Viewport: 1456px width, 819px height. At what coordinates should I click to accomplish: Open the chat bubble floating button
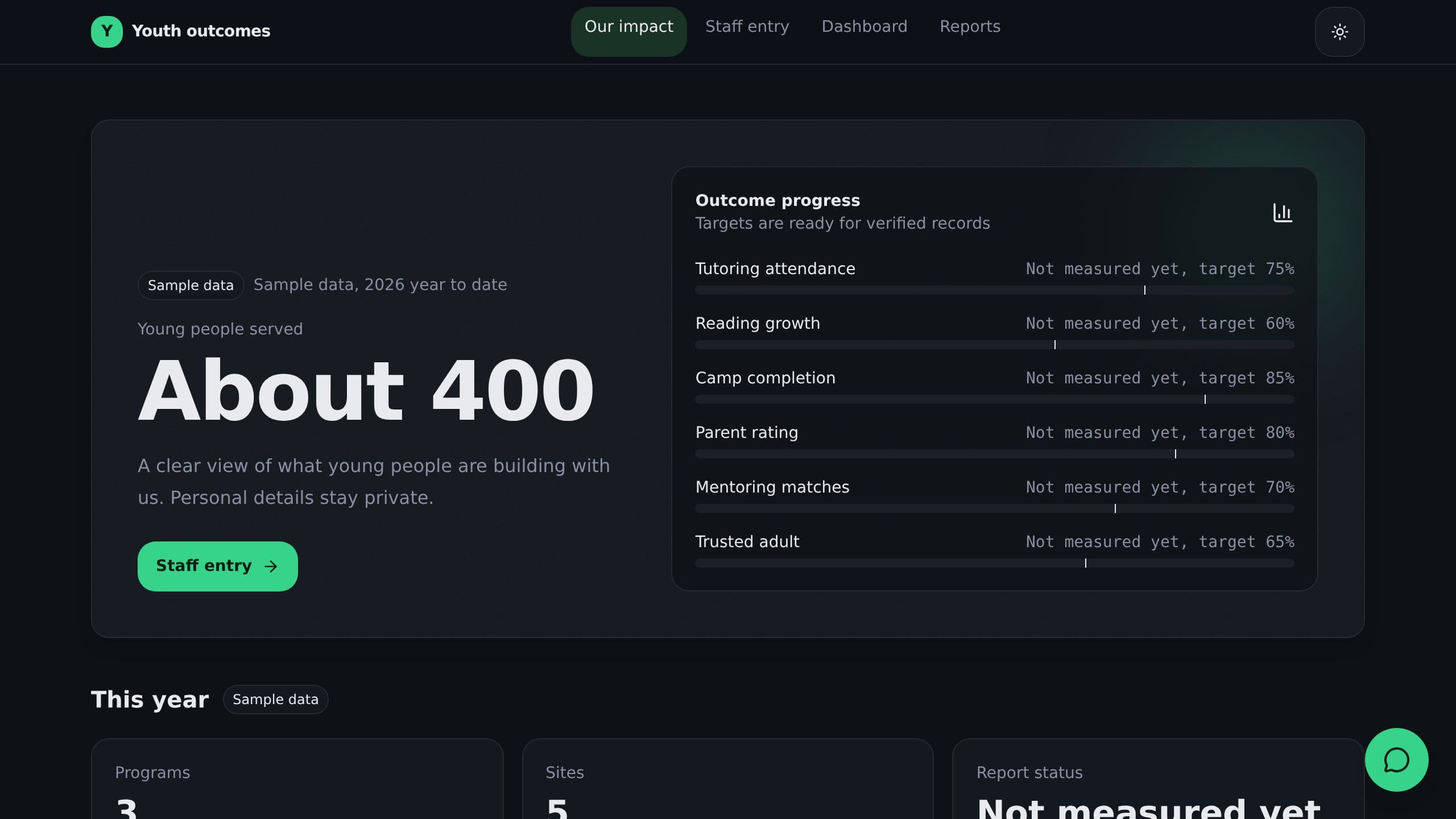coord(1396,759)
